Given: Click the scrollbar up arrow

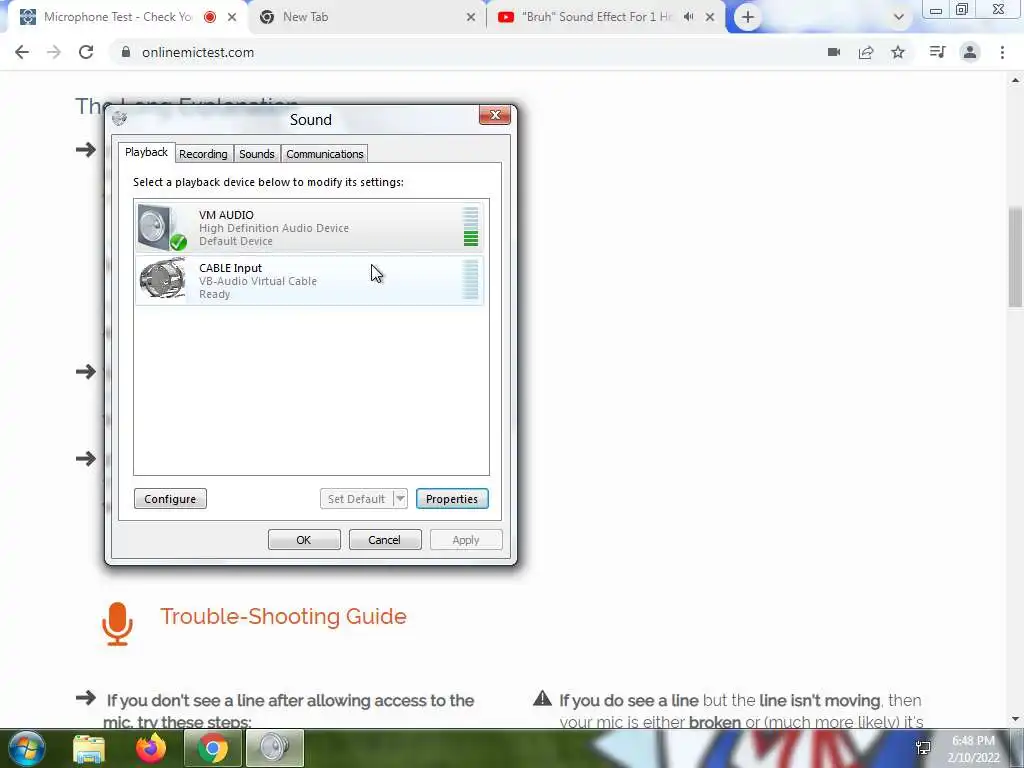Looking at the screenshot, I should (1016, 80).
